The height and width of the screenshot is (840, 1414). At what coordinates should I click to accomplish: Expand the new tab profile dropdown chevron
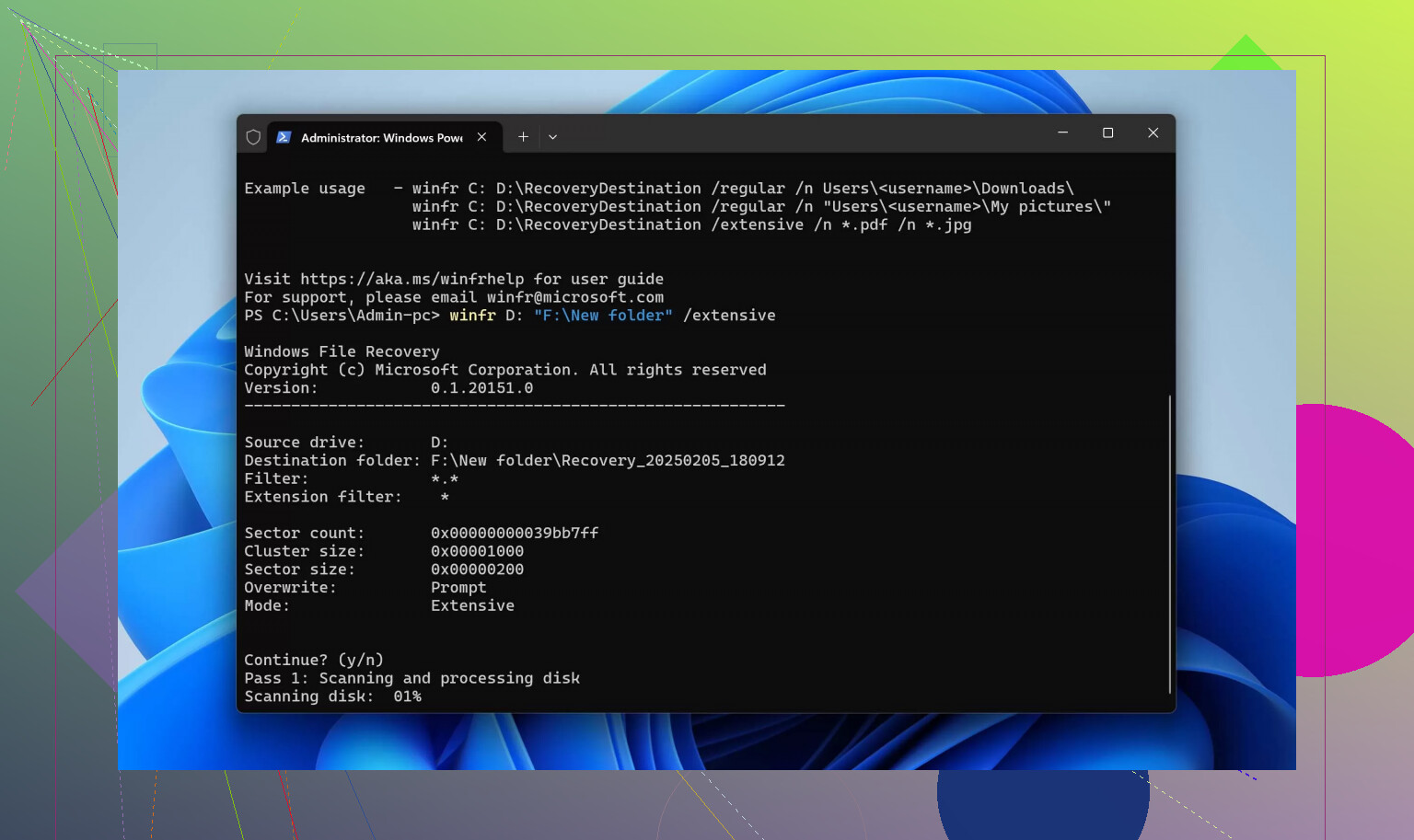pyautogui.click(x=552, y=137)
